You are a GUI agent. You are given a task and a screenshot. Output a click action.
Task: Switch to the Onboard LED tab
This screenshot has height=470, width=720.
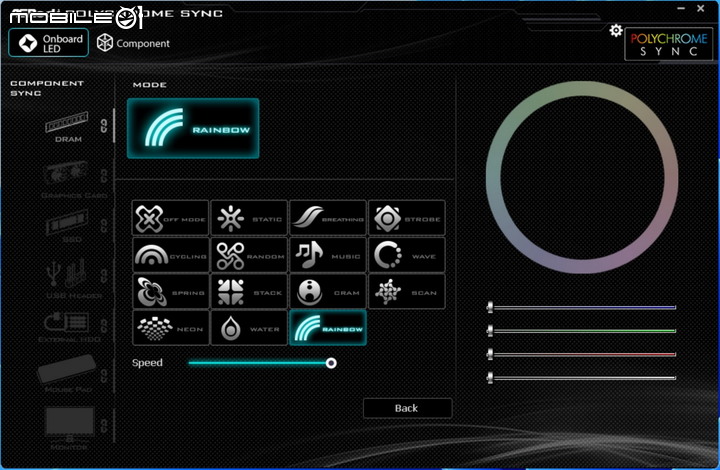pos(49,43)
